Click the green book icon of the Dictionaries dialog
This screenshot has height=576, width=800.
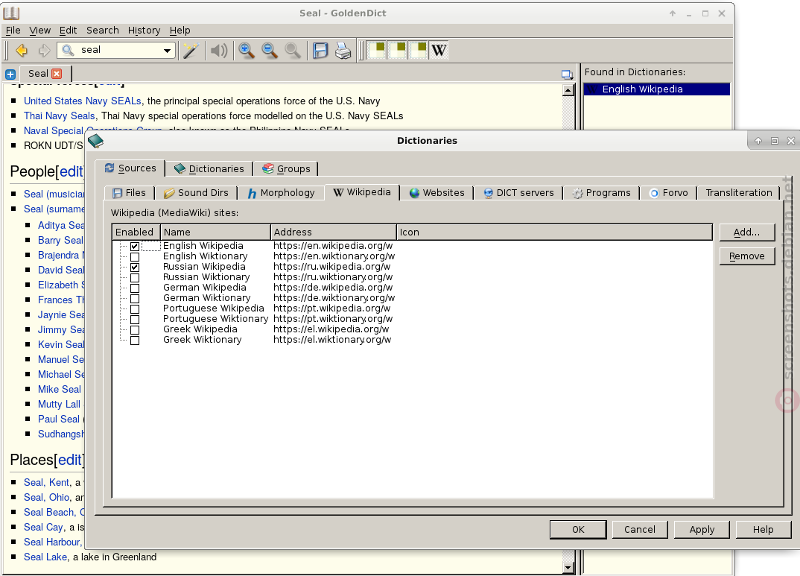tap(95, 140)
